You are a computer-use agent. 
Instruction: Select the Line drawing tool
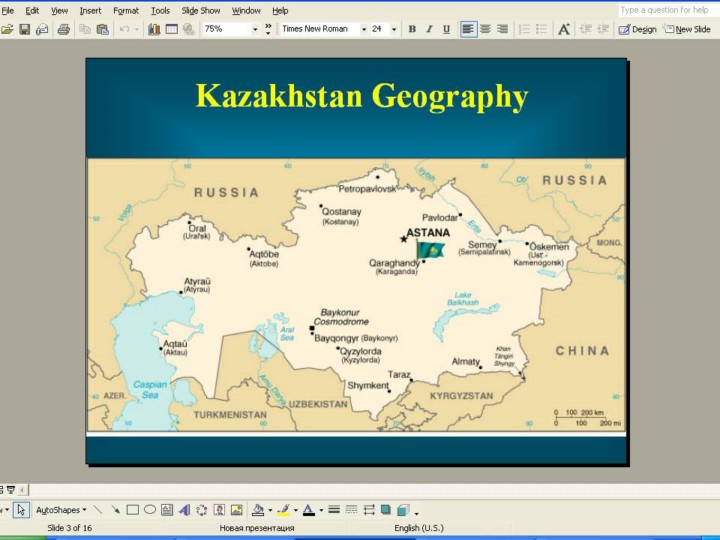click(98, 510)
